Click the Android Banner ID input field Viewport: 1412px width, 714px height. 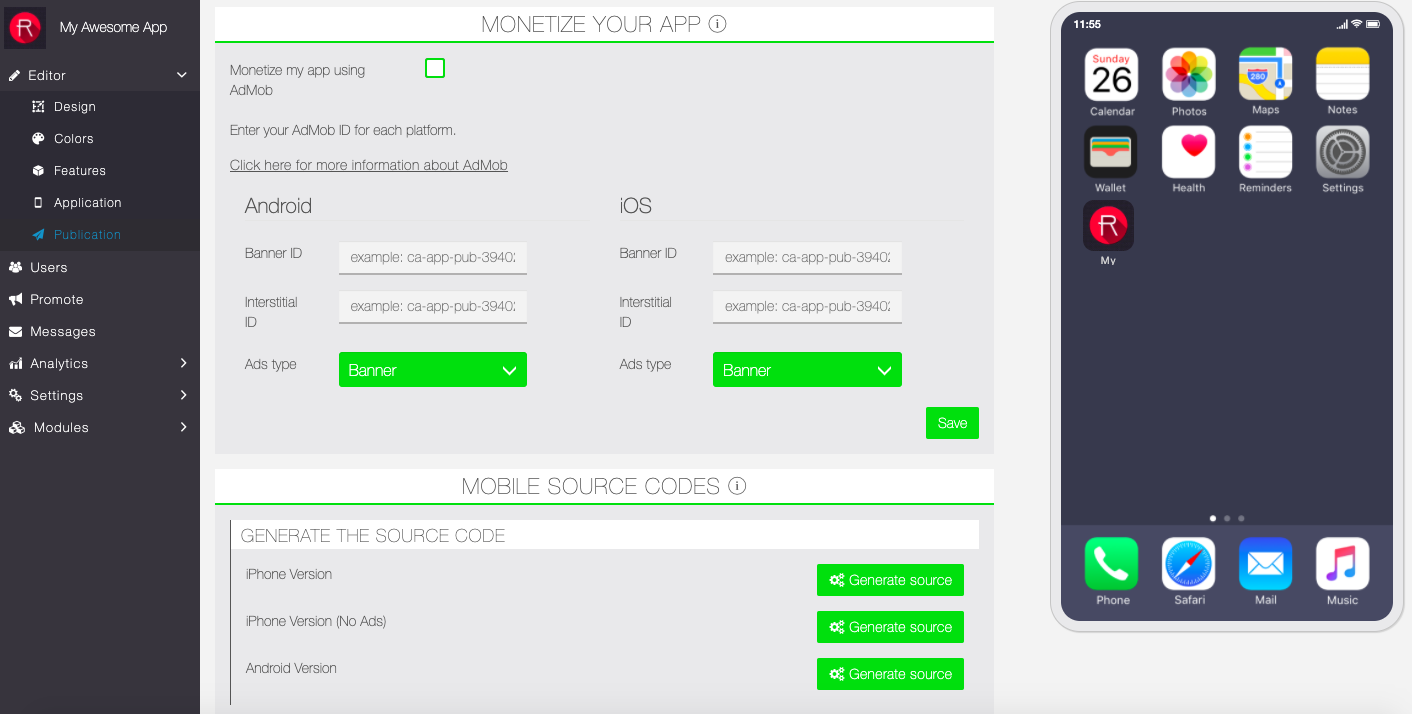click(x=432, y=257)
